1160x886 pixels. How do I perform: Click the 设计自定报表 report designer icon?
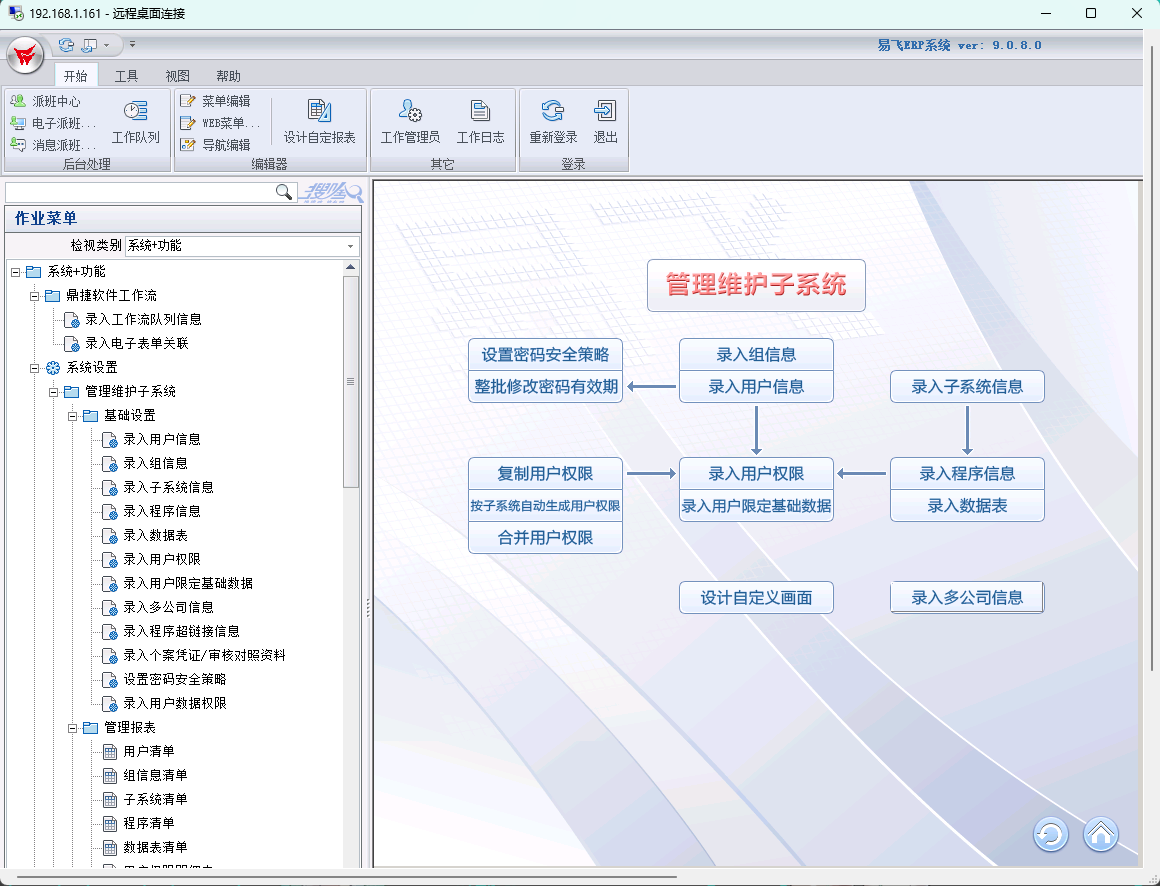(x=319, y=112)
